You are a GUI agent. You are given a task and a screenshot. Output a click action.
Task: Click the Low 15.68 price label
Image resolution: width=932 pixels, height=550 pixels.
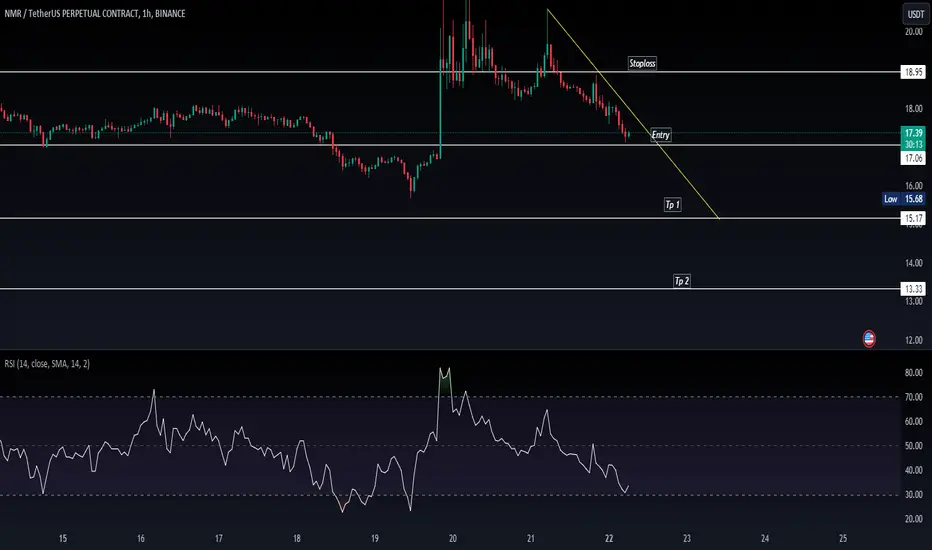tap(903, 199)
